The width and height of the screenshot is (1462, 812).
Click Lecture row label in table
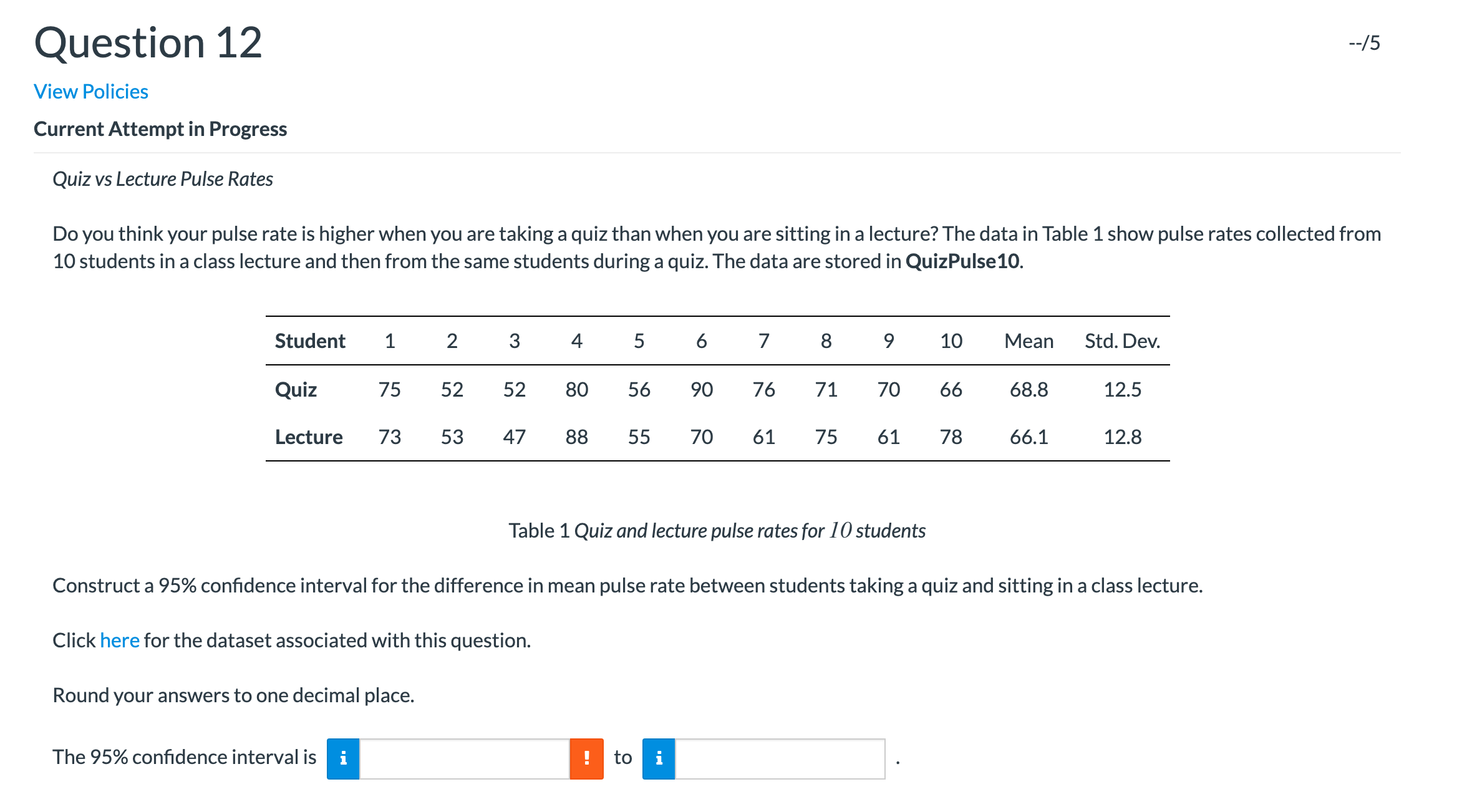[309, 437]
